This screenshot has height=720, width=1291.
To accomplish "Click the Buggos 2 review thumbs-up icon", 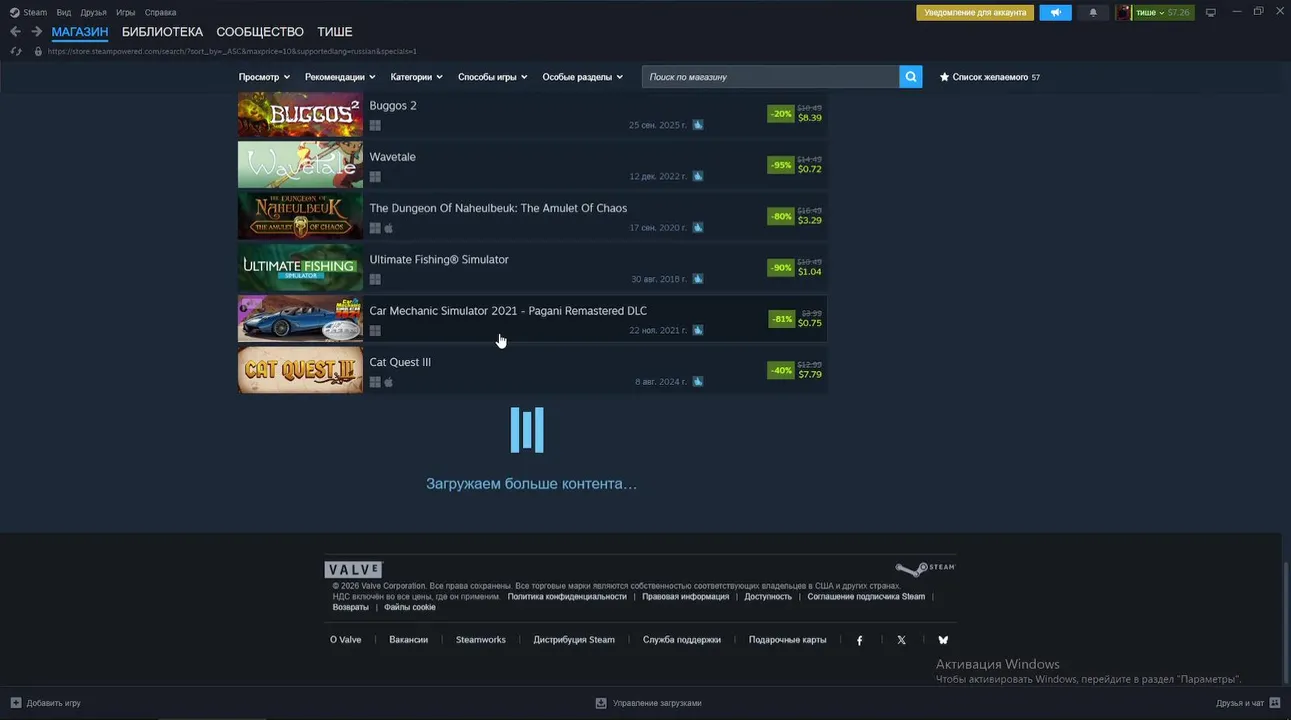I will 698,125.
